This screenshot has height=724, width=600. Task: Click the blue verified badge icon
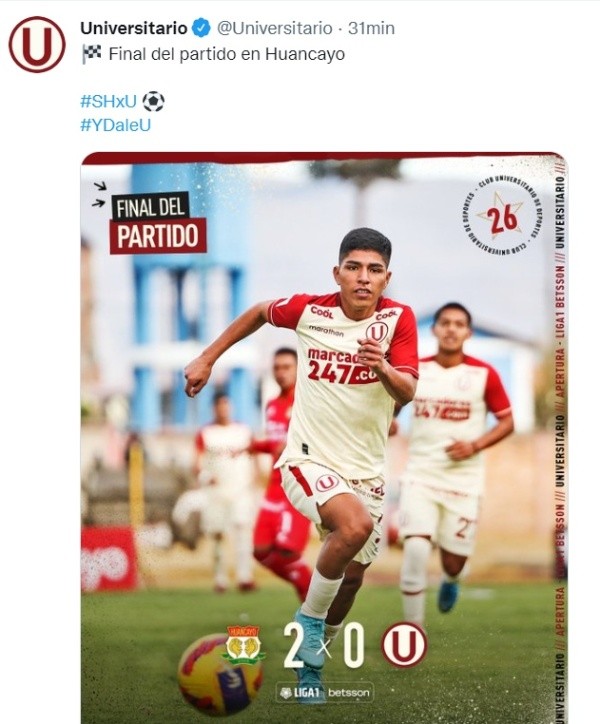tap(201, 28)
